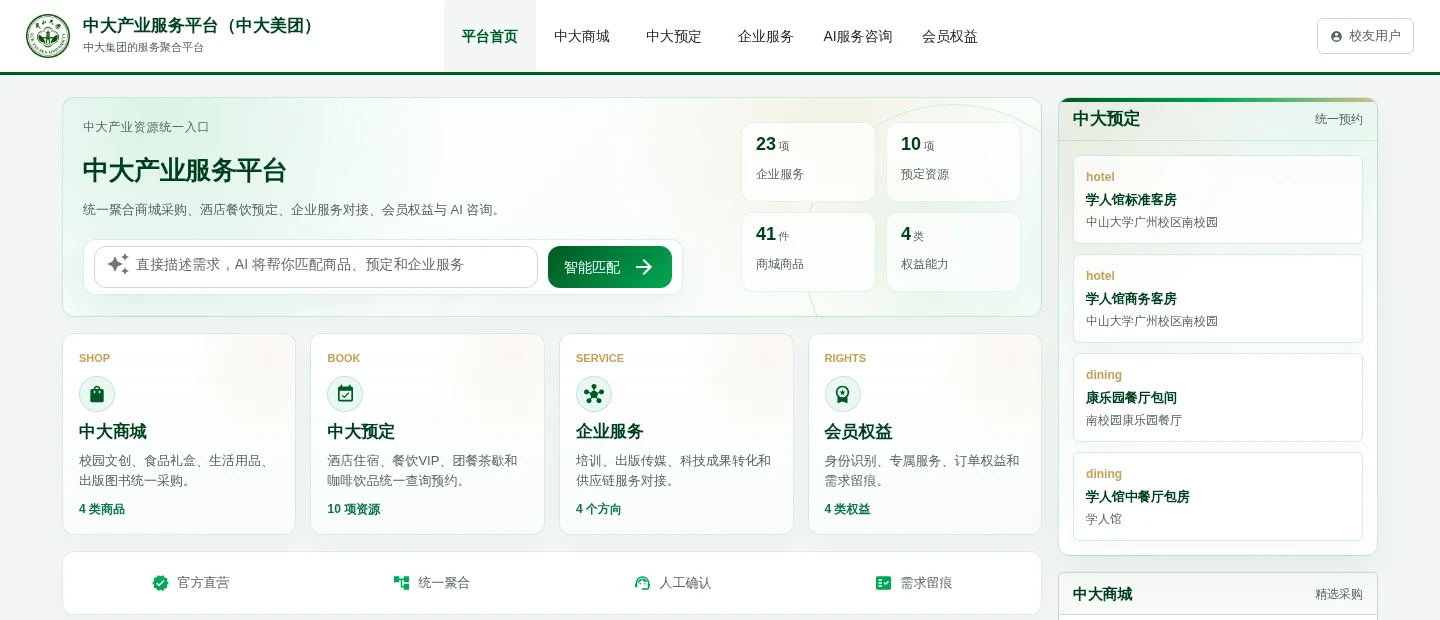
Task: Click the calendar check icon in 中大预定 card
Action: (345, 394)
